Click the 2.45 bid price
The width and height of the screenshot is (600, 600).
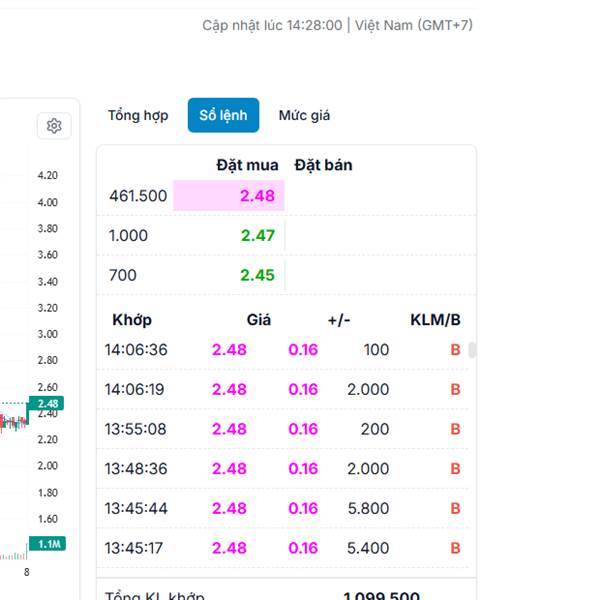(257, 275)
